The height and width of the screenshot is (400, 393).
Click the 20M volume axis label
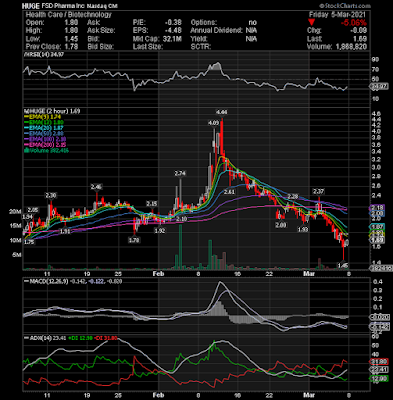(x=16, y=211)
